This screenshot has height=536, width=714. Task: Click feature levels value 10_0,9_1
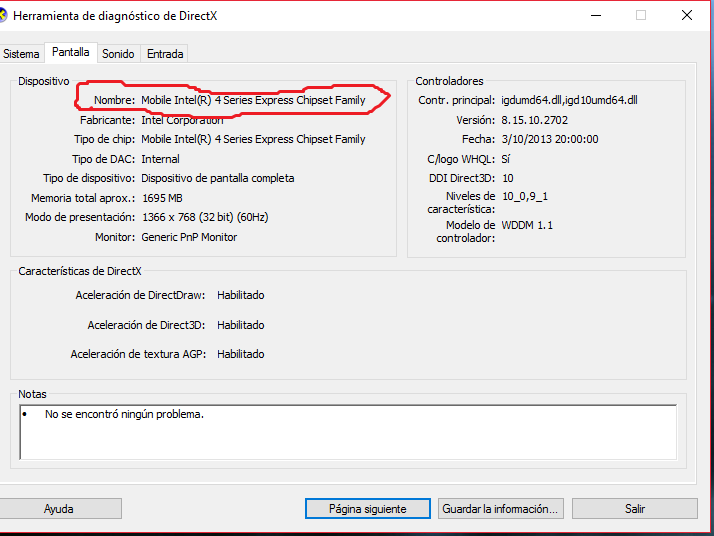pos(525,196)
